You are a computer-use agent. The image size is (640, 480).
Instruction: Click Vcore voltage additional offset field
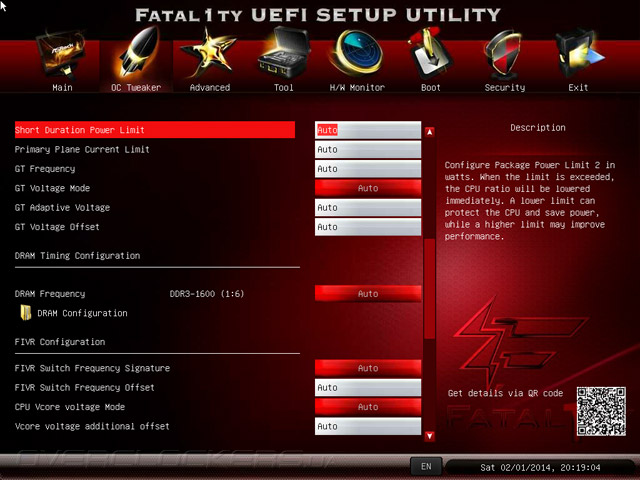pyautogui.click(x=368, y=426)
